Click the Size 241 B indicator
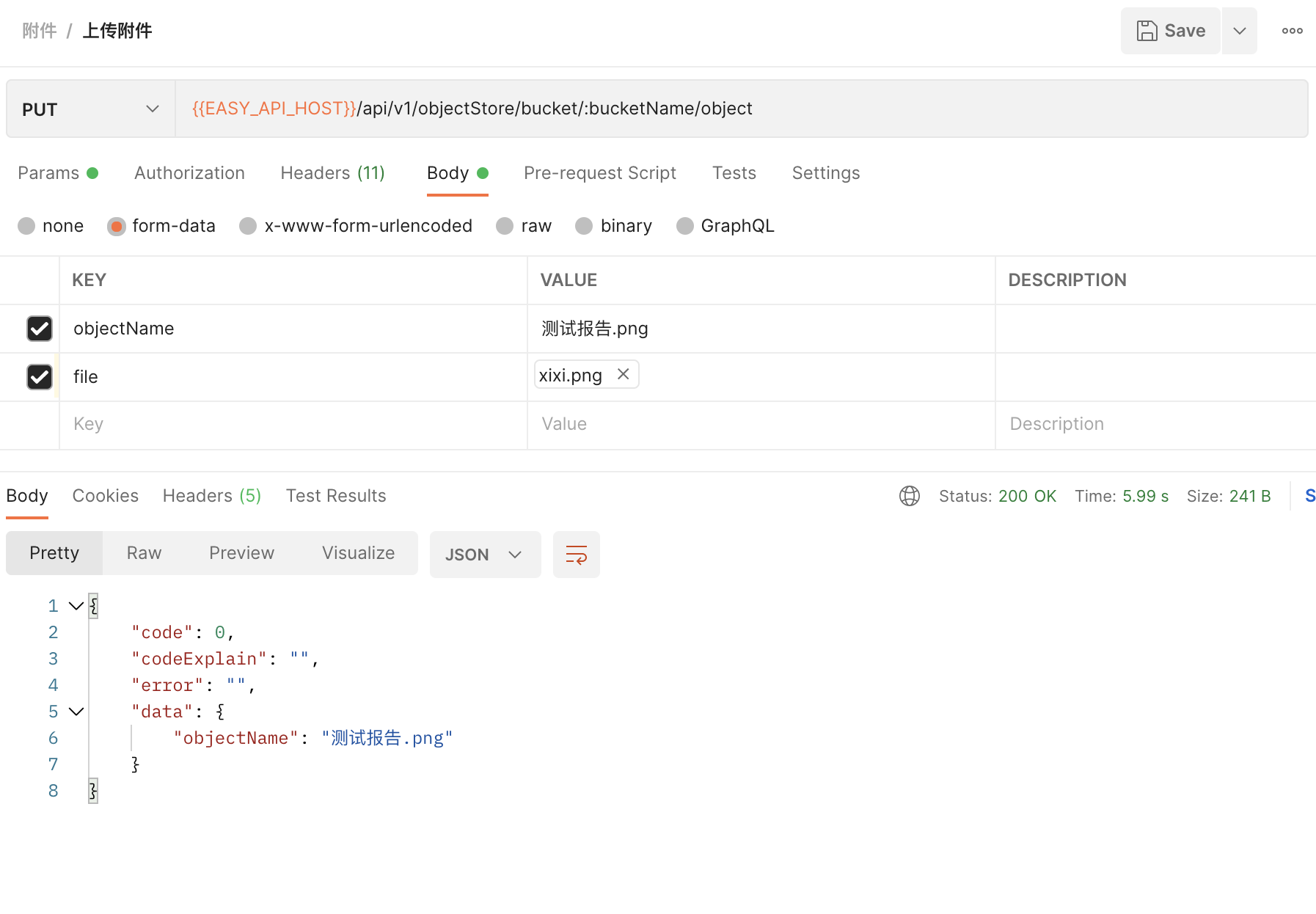Viewport: 1316px width, 914px height. point(1229,496)
